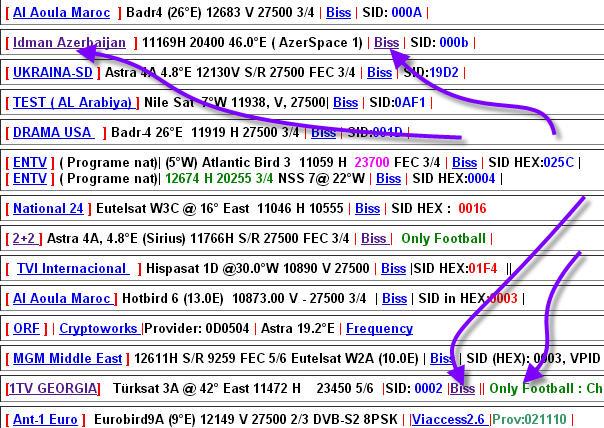Open Biss link in Hispasat 1D row
The width and height of the screenshot is (604, 428).
pyautogui.click(x=393, y=269)
